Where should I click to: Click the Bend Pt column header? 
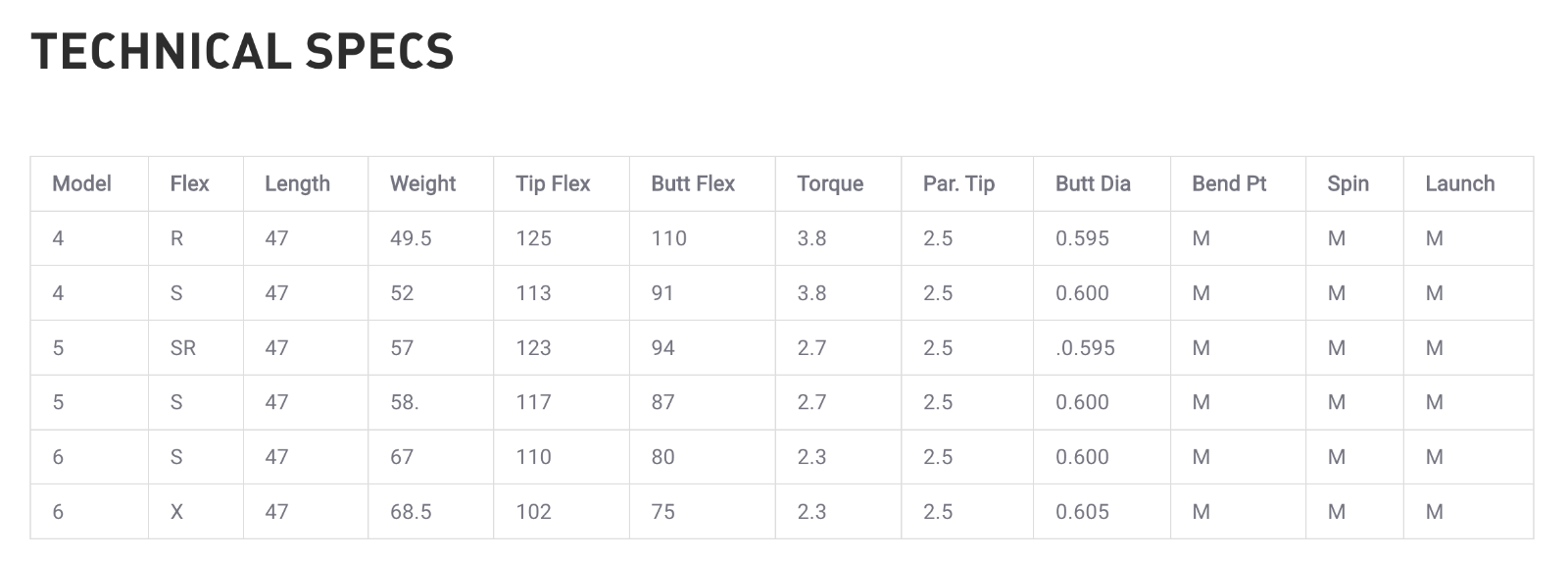point(1229,183)
